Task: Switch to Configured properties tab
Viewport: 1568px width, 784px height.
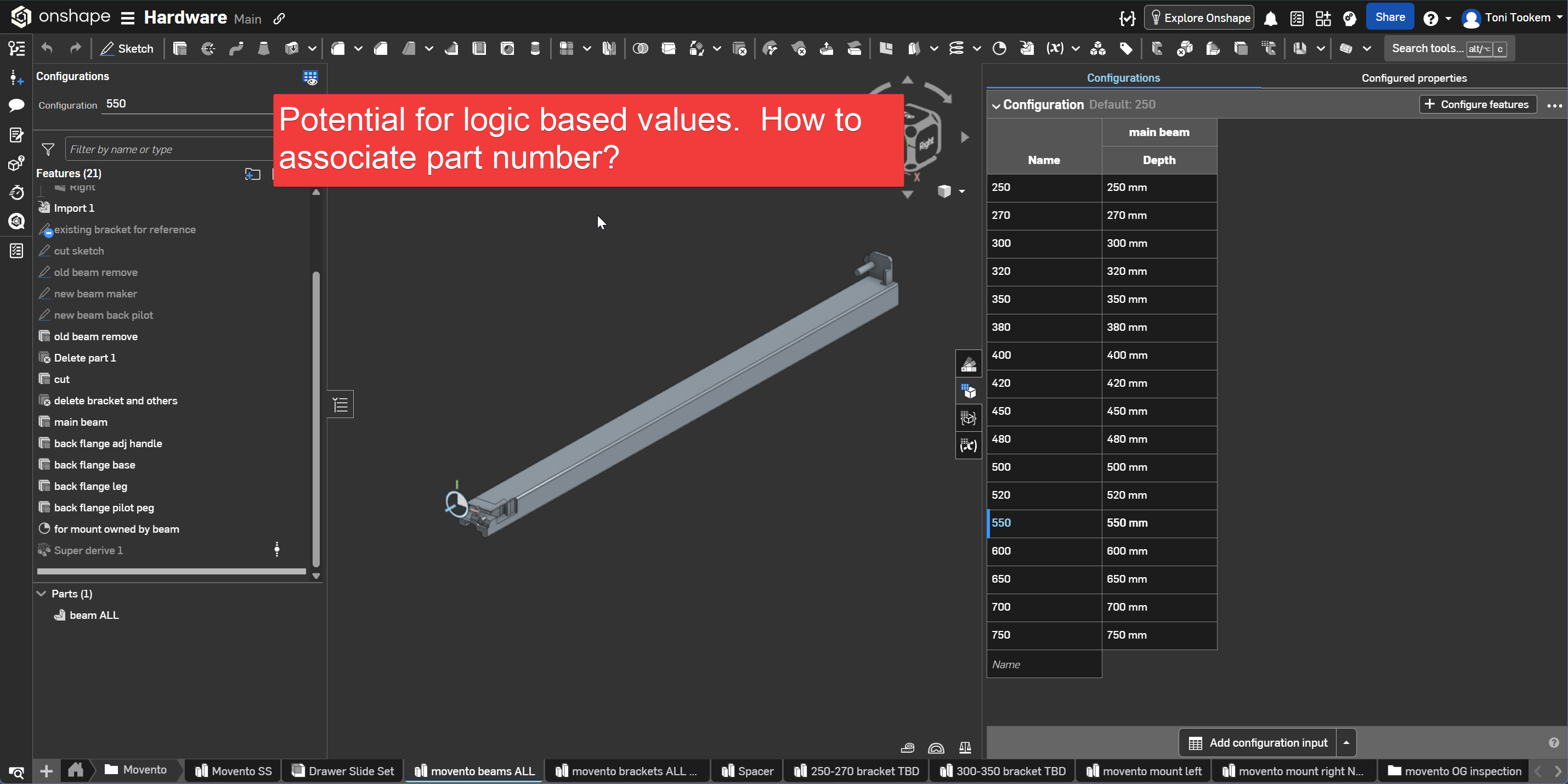Action: click(1413, 78)
